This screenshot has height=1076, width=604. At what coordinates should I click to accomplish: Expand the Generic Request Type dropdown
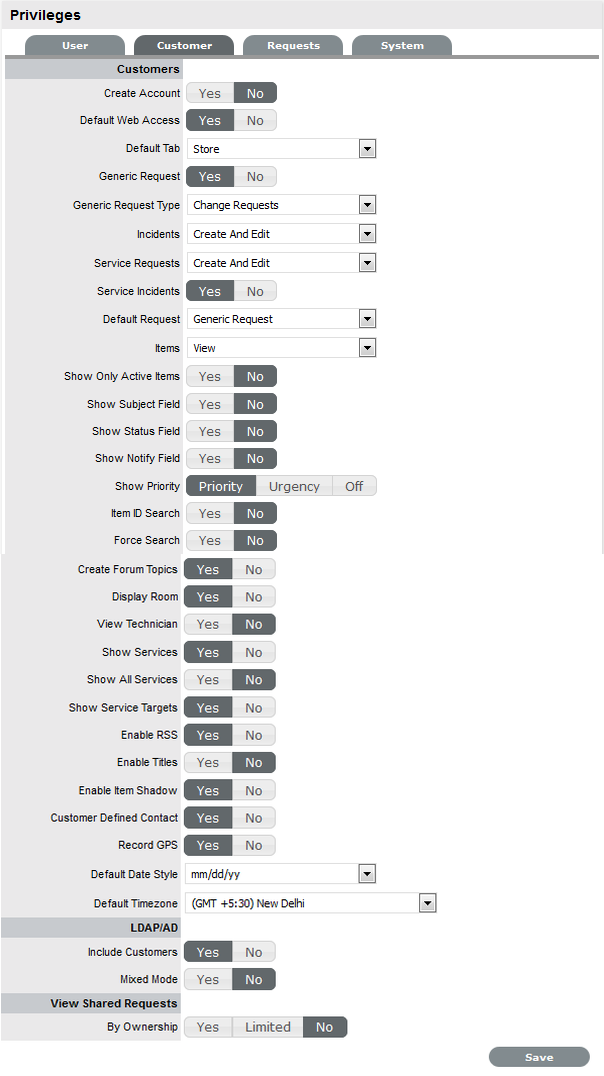tap(367, 205)
